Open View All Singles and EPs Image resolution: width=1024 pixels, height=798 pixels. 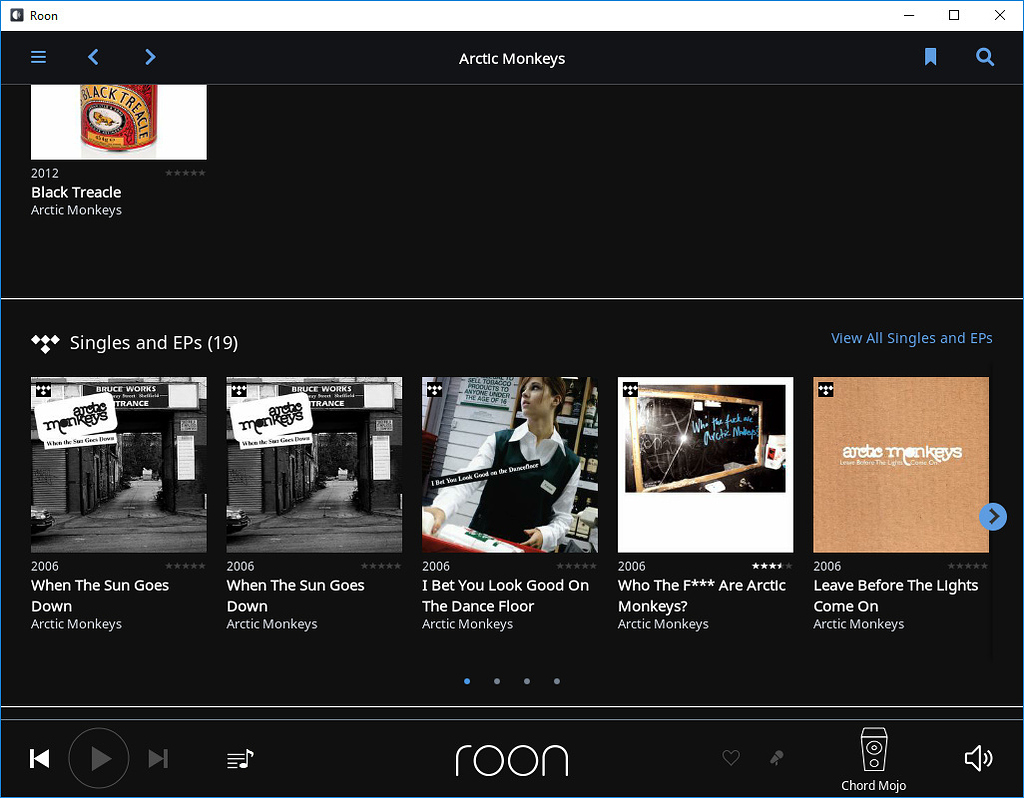(x=911, y=338)
